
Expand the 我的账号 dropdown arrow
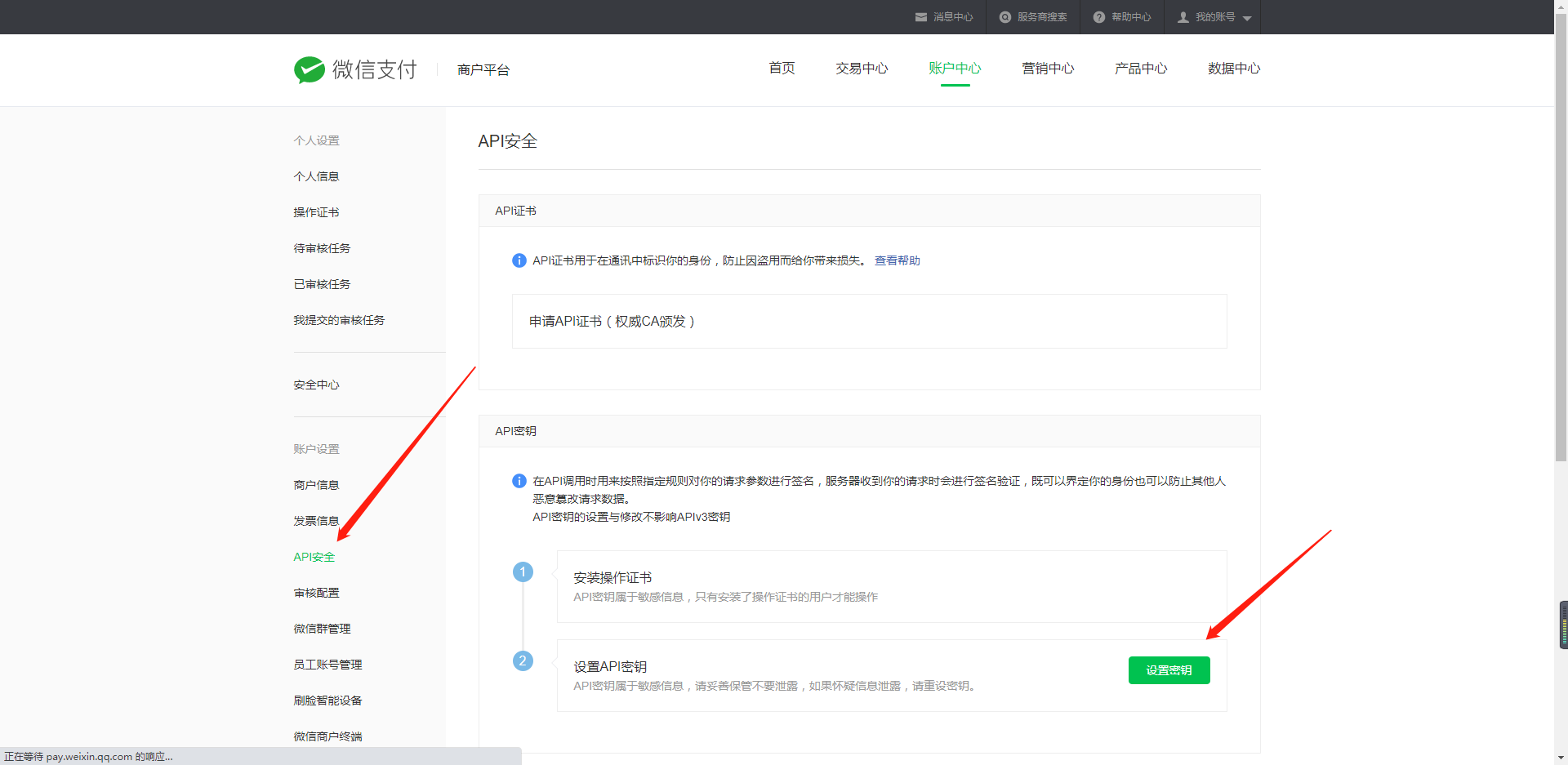coord(1247,18)
